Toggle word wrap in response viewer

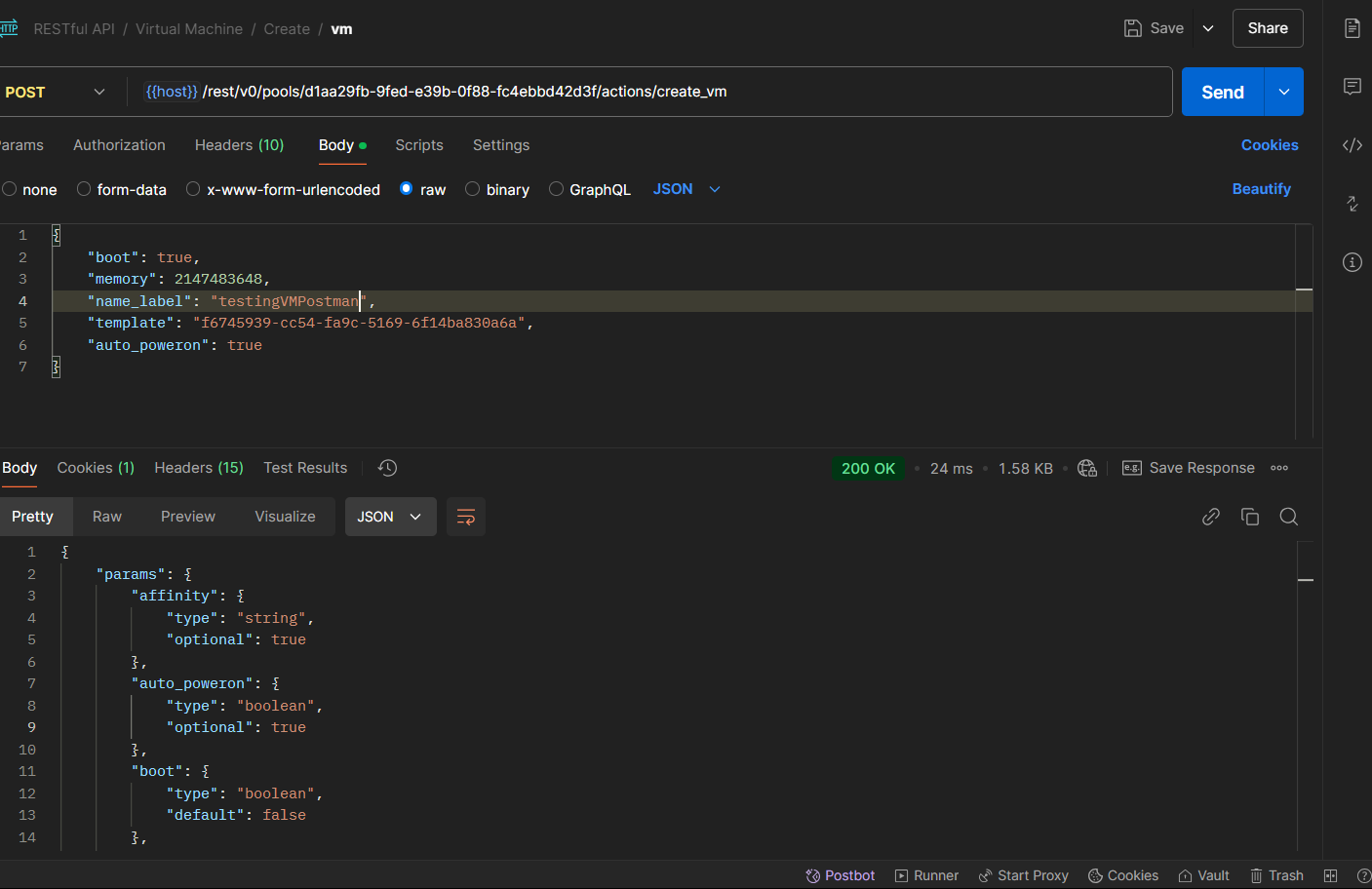[x=466, y=517]
